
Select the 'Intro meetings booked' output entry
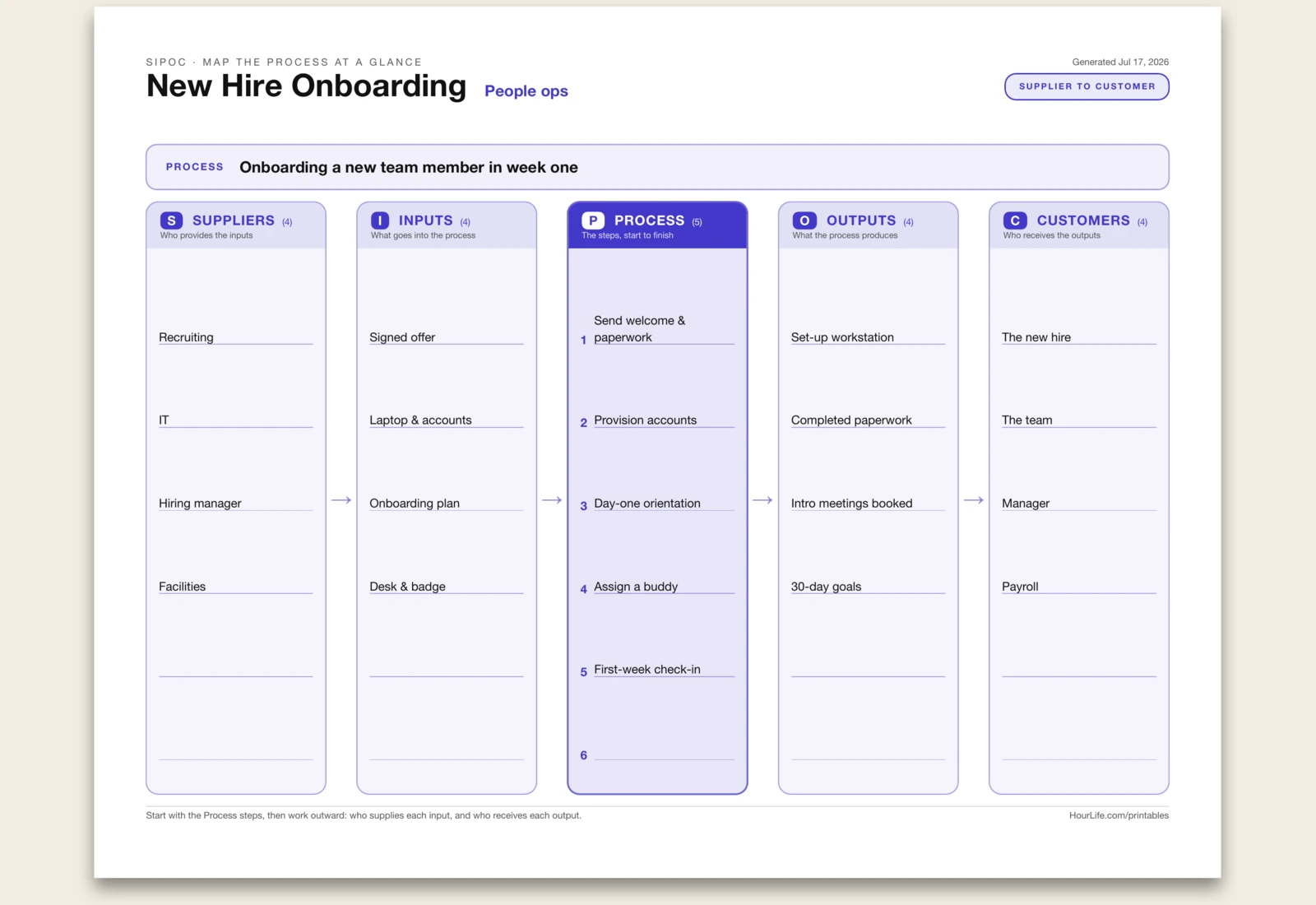[851, 504]
